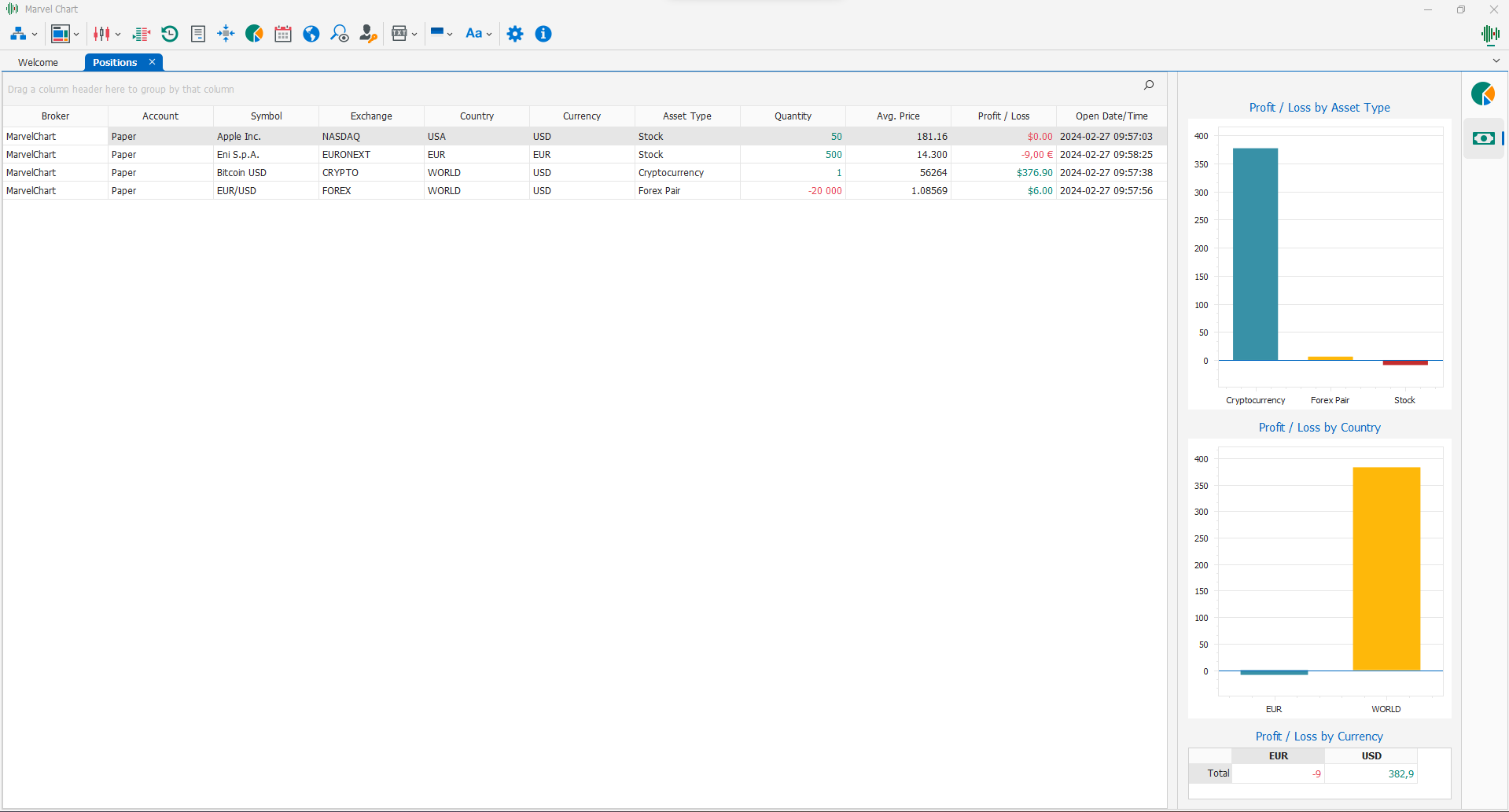Screen dimensions: 1509x812
Task: Select the Bitcoin USD symbol cell
Action: [266, 173]
